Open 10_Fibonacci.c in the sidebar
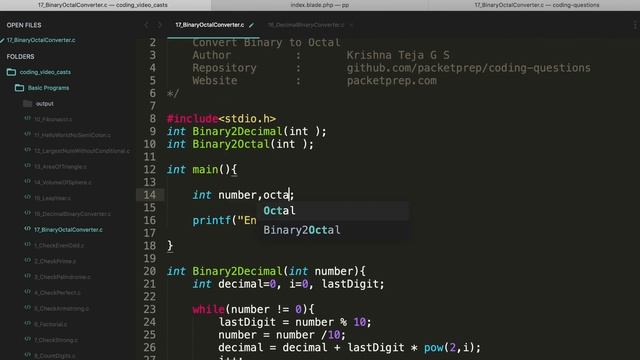 tap(53, 119)
